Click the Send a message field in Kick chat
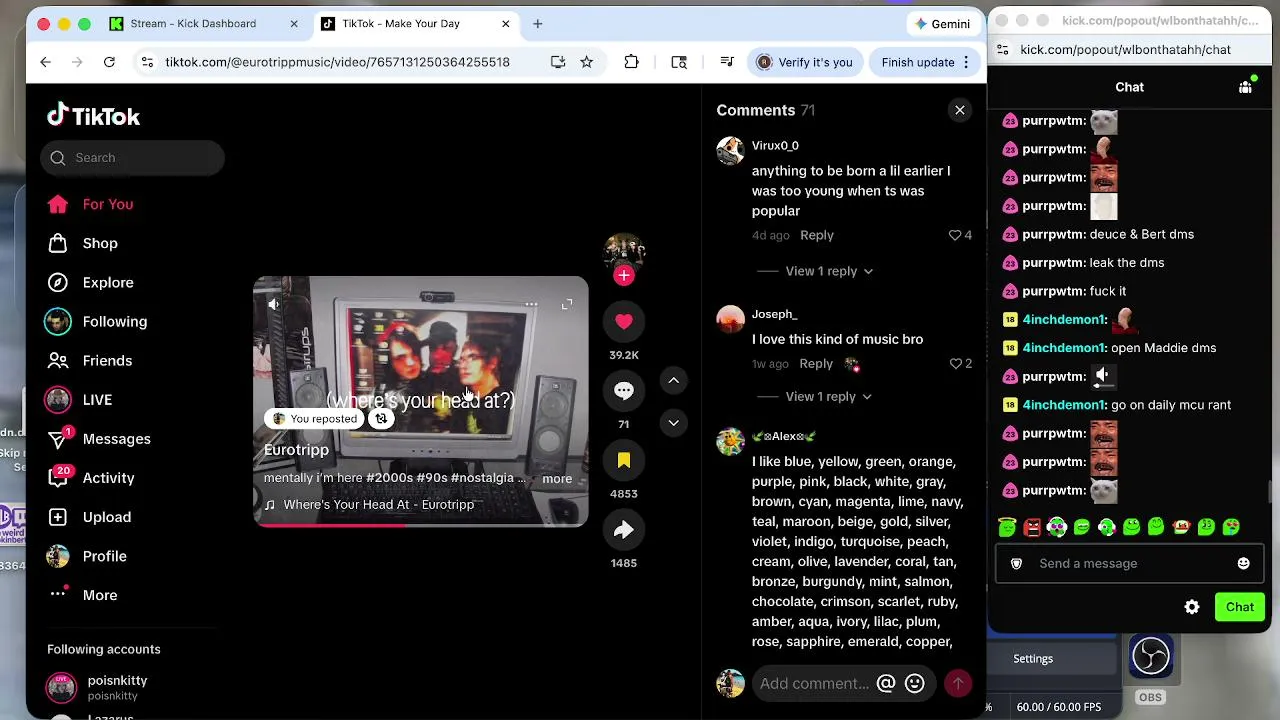This screenshot has width=1280, height=720. point(1130,563)
